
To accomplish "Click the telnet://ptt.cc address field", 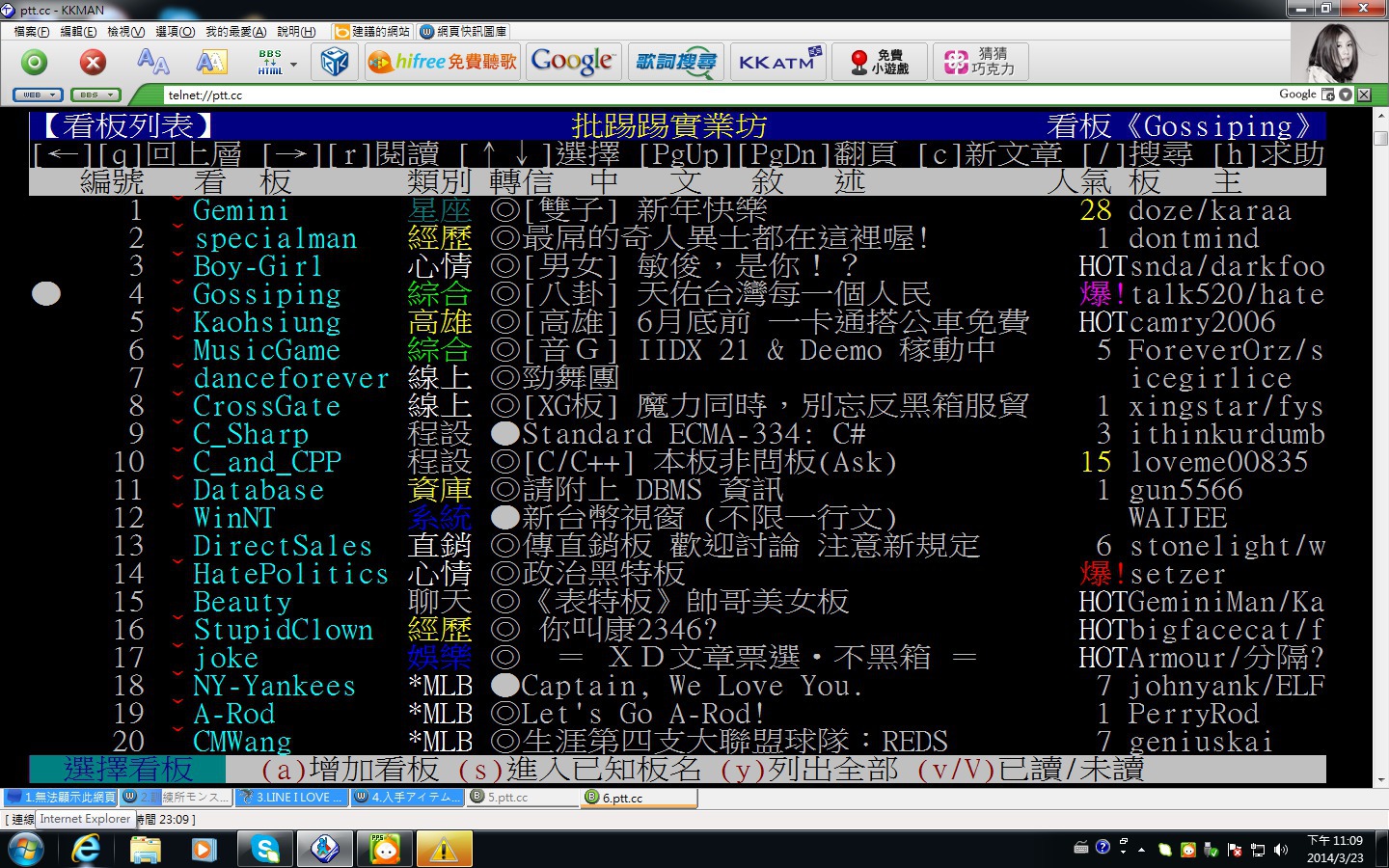I will click(x=675, y=95).
